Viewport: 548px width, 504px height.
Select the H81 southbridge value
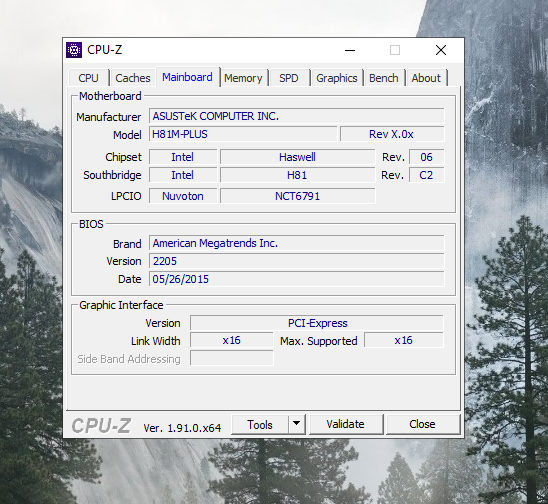[x=297, y=175]
